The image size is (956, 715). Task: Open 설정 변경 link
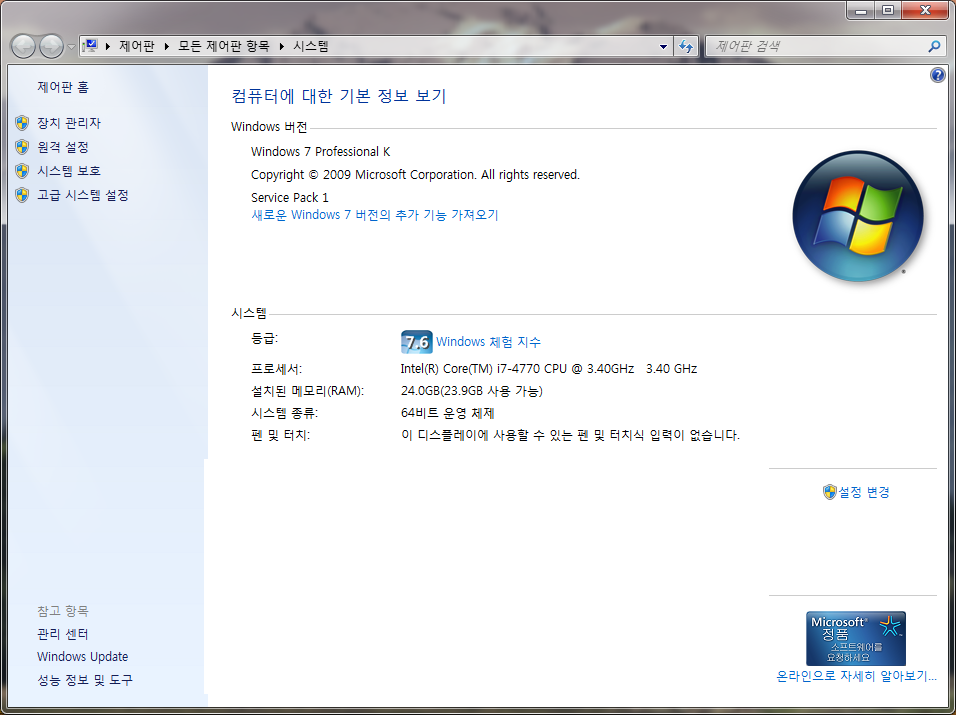pyautogui.click(x=864, y=492)
